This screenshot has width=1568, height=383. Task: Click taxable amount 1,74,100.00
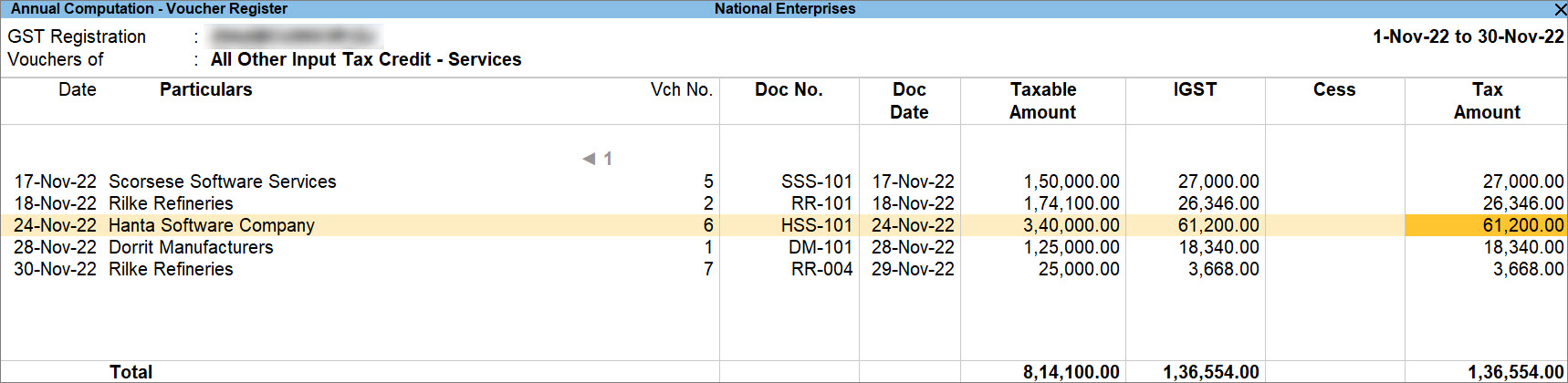1071,203
